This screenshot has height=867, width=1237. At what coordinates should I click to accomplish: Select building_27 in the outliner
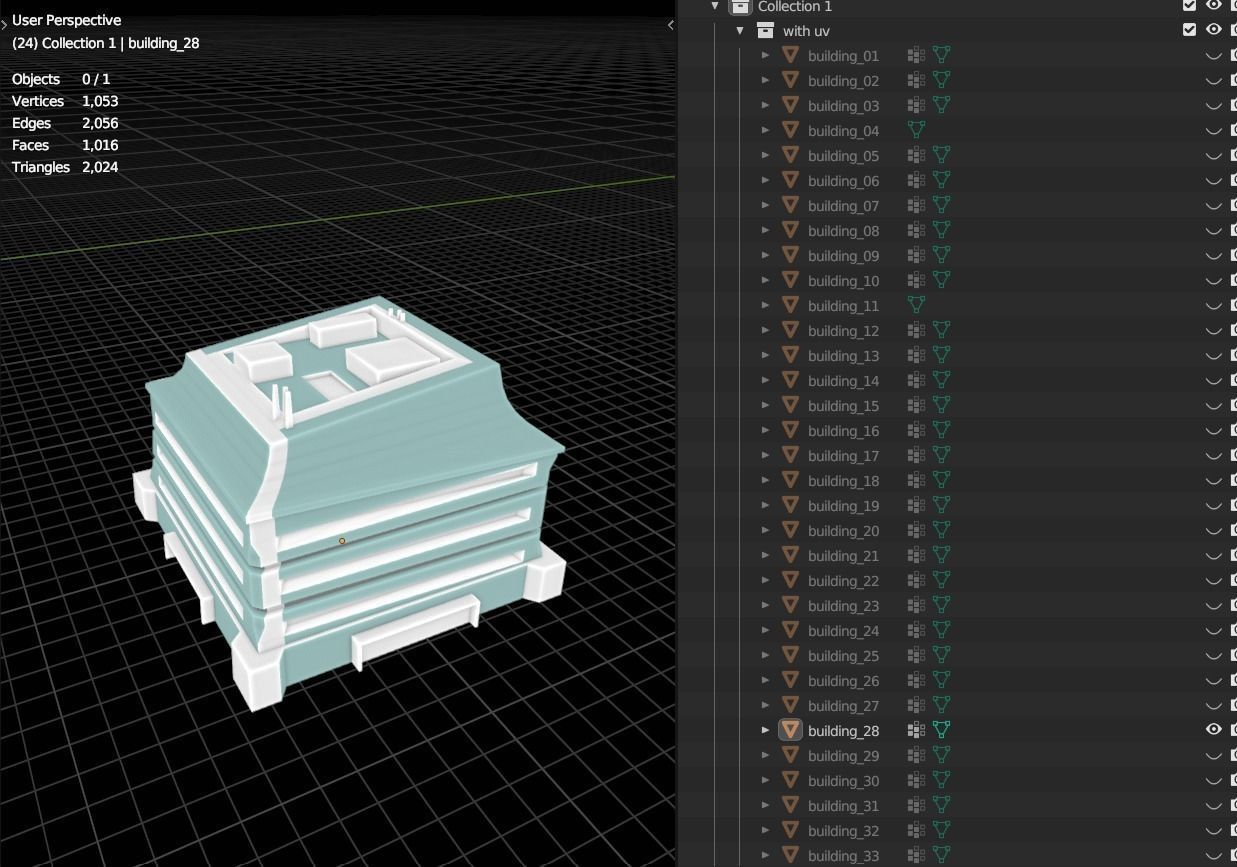843,706
